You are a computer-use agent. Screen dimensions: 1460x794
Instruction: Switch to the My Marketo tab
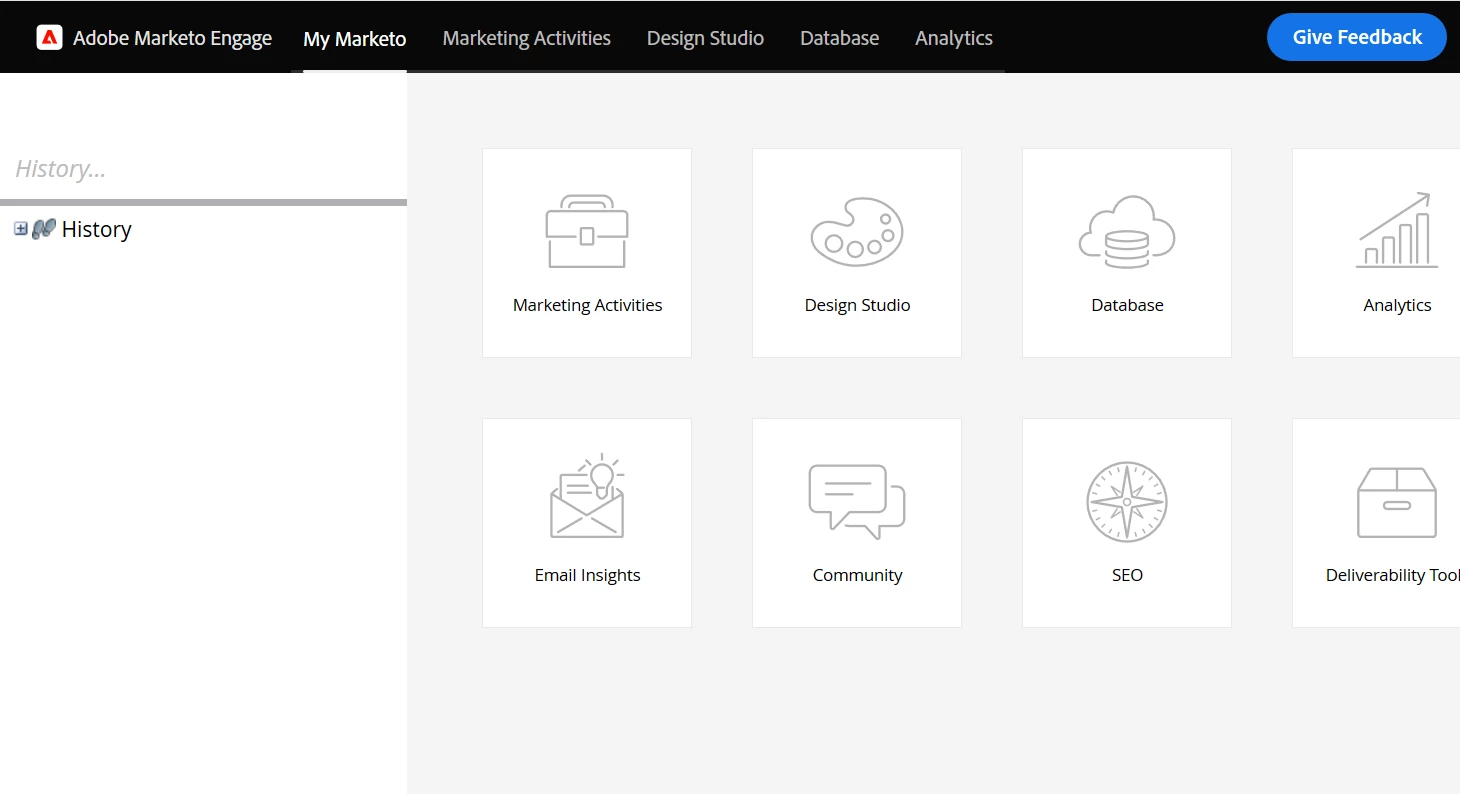tap(355, 39)
